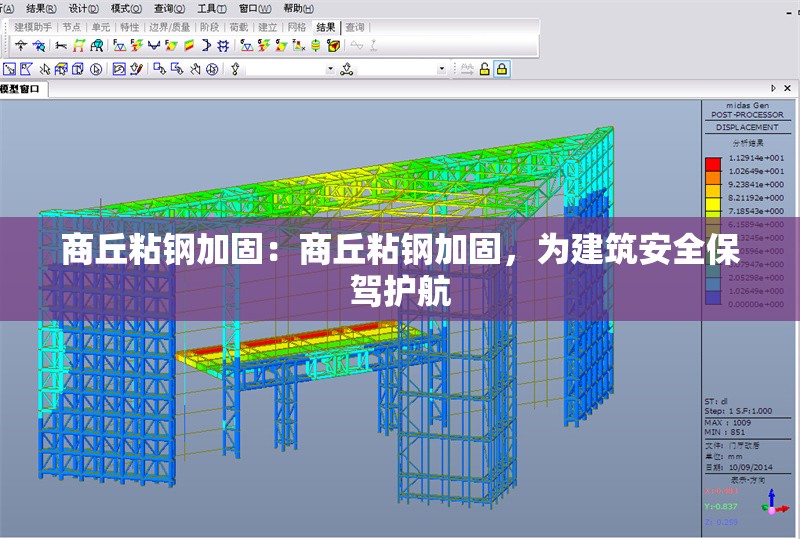Open the 结果(R) menu
Viewport: 800px width, 539px height.
42,9
